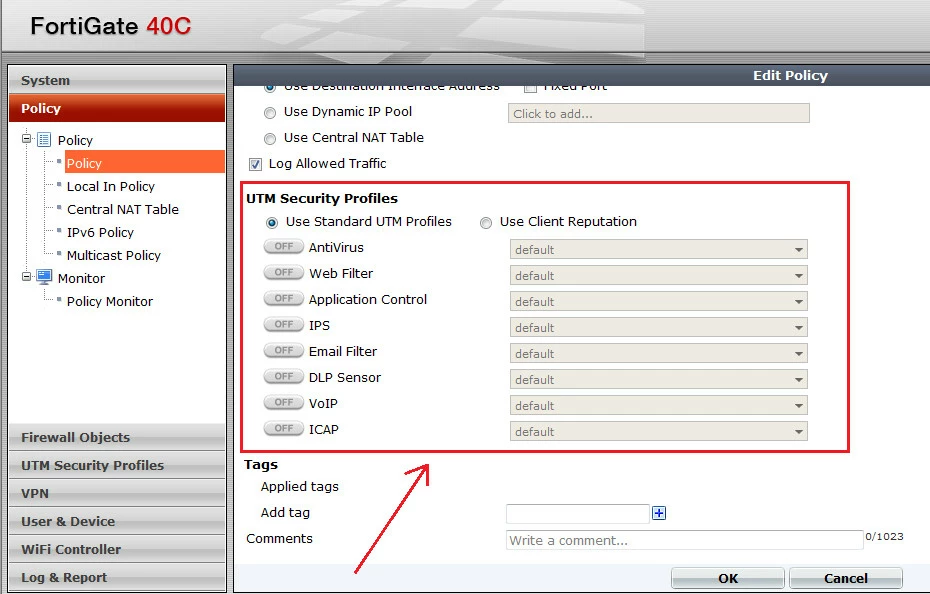Open the Firewall Objects menu section
The image size is (930, 594).
point(117,437)
